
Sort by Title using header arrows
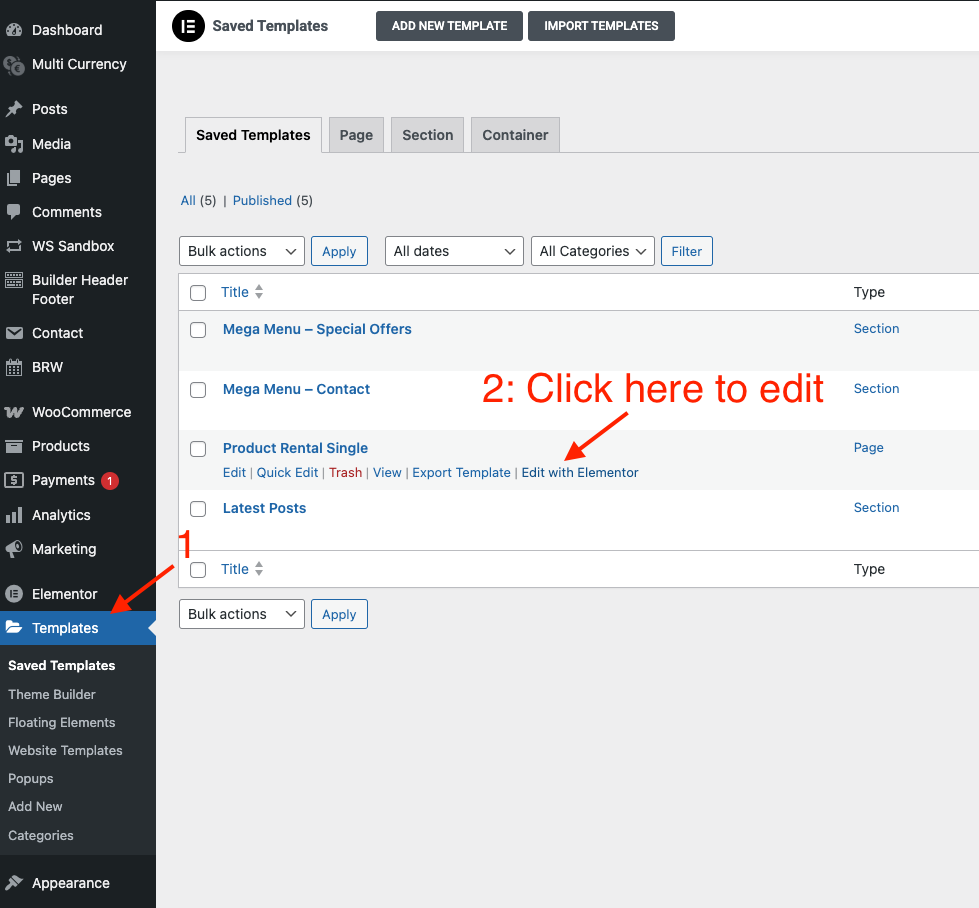click(259, 292)
